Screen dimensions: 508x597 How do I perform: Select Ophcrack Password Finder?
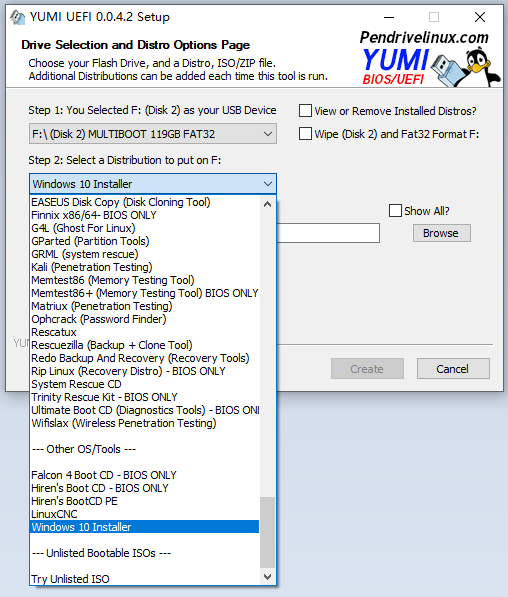pyautogui.click(x=145, y=319)
